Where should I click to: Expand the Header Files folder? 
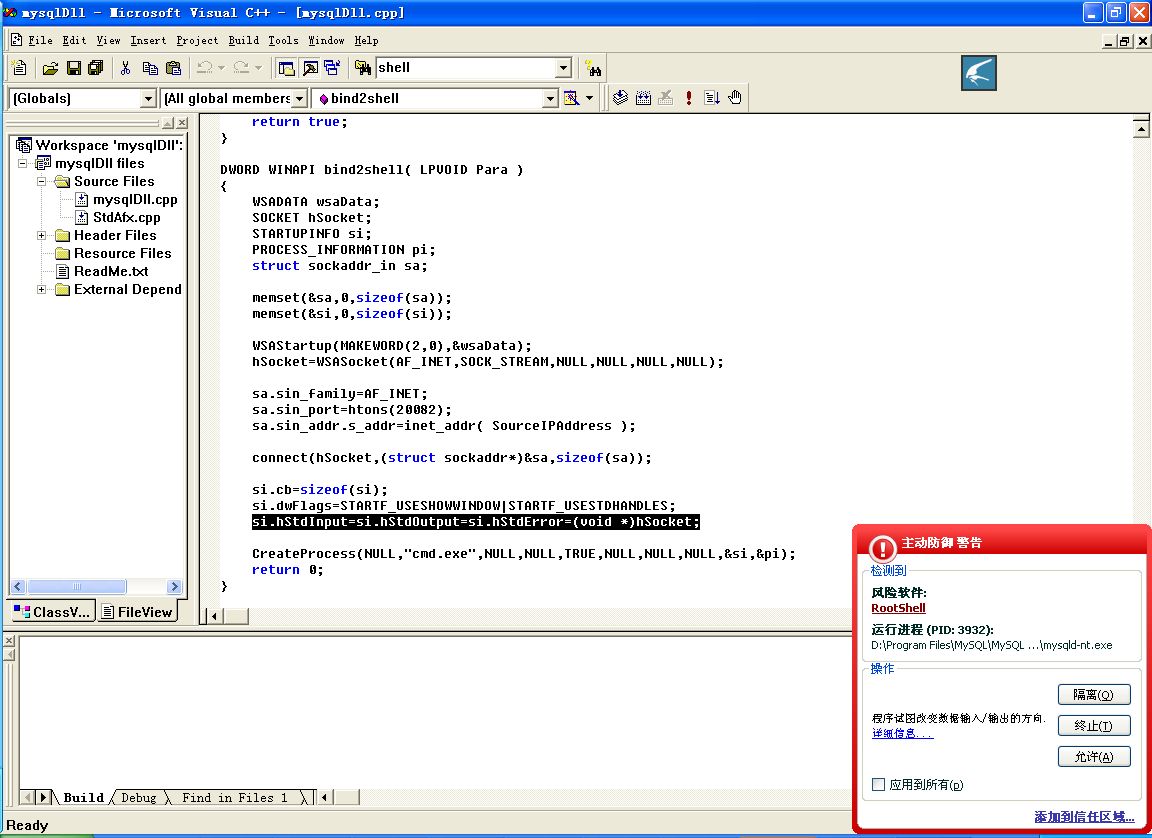pos(42,236)
